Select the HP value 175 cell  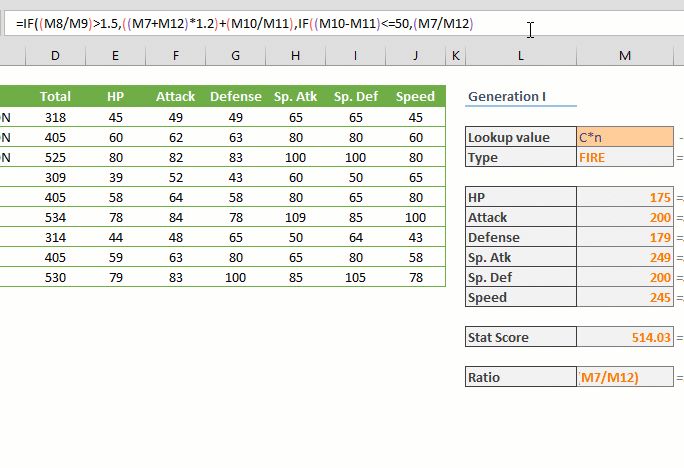(625, 197)
